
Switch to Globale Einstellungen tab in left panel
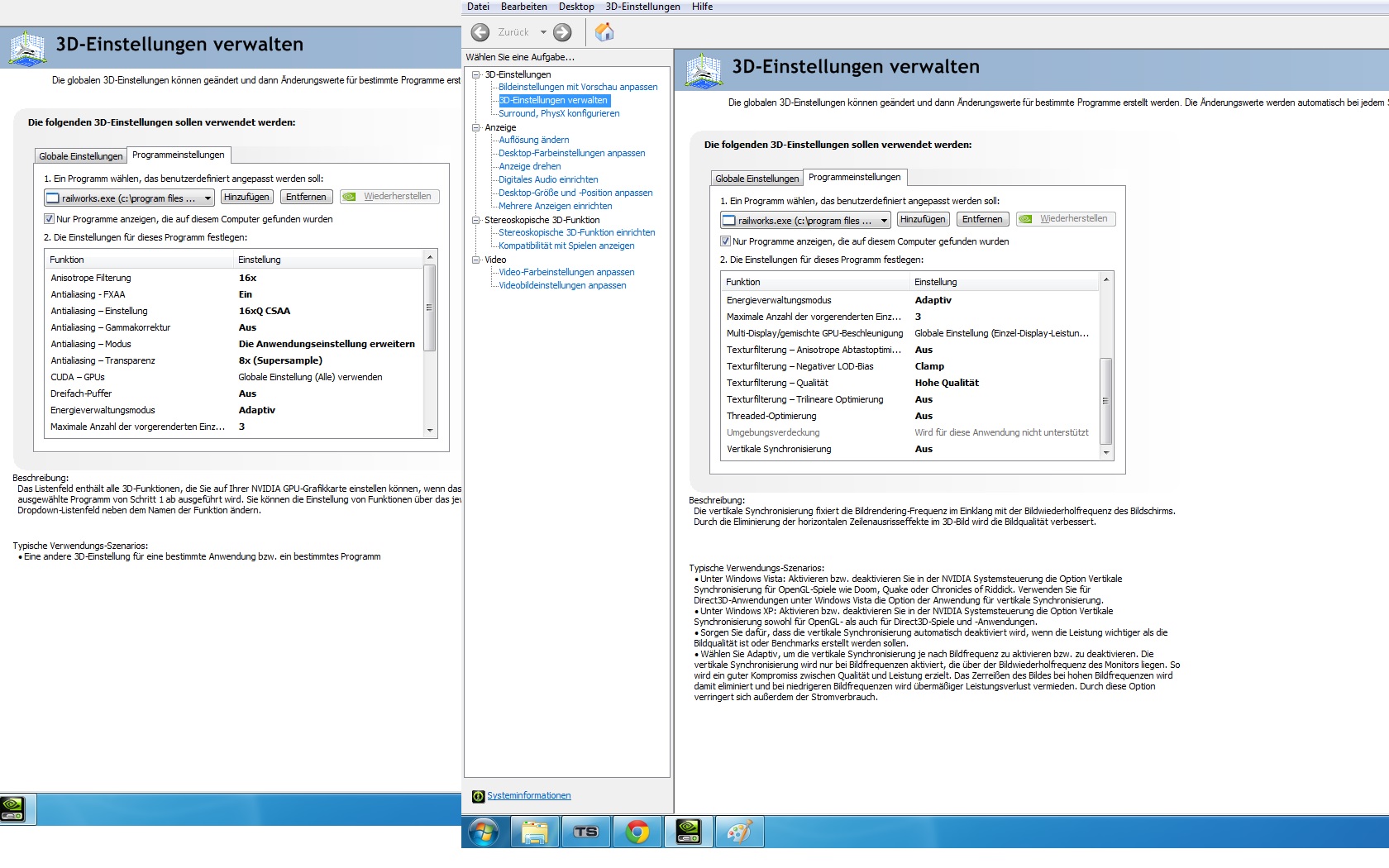[x=80, y=156]
